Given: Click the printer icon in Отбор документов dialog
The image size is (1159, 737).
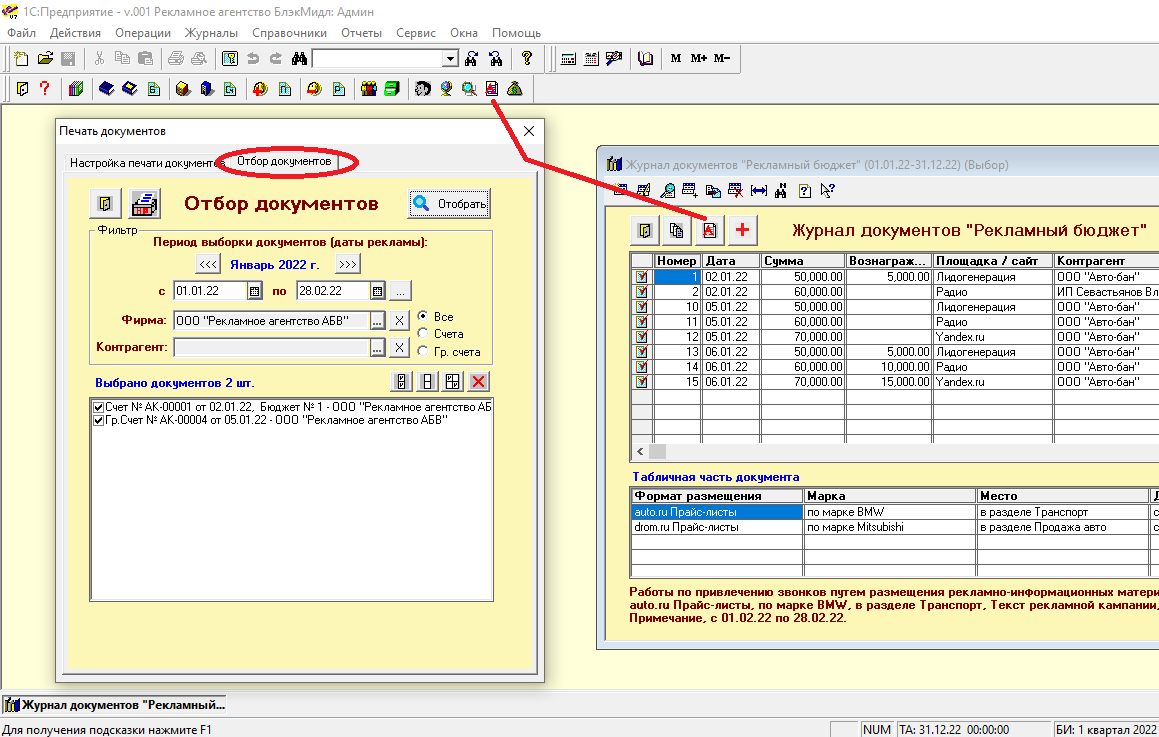Looking at the screenshot, I should coord(145,203).
